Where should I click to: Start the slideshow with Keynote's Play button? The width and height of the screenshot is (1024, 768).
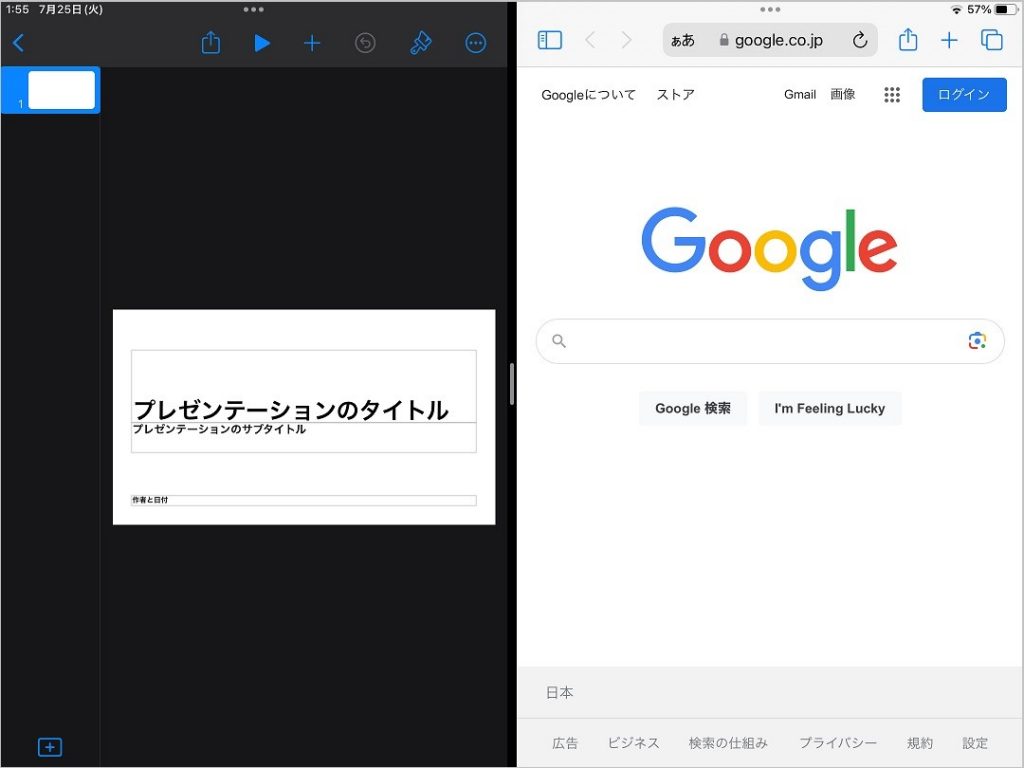(262, 42)
